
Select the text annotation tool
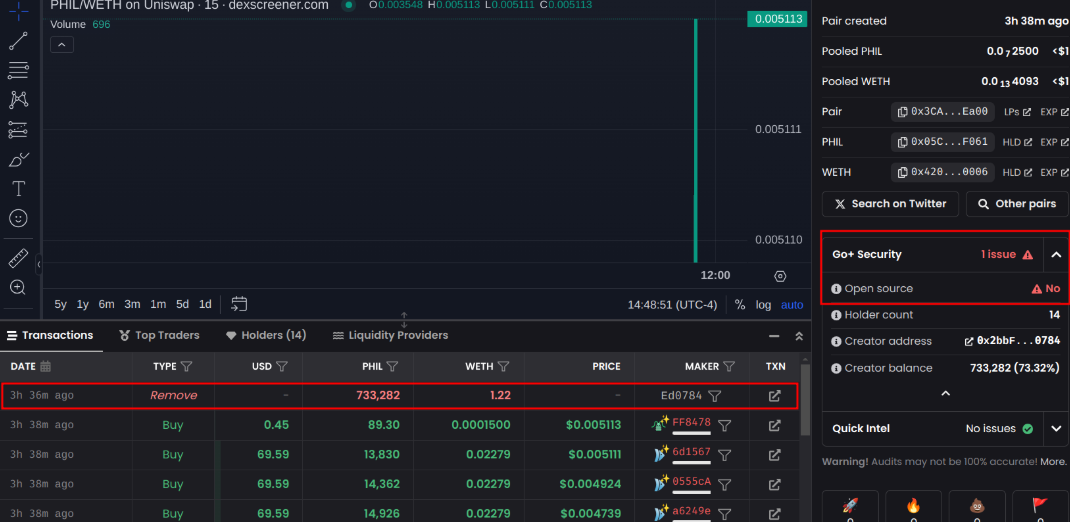click(18, 188)
